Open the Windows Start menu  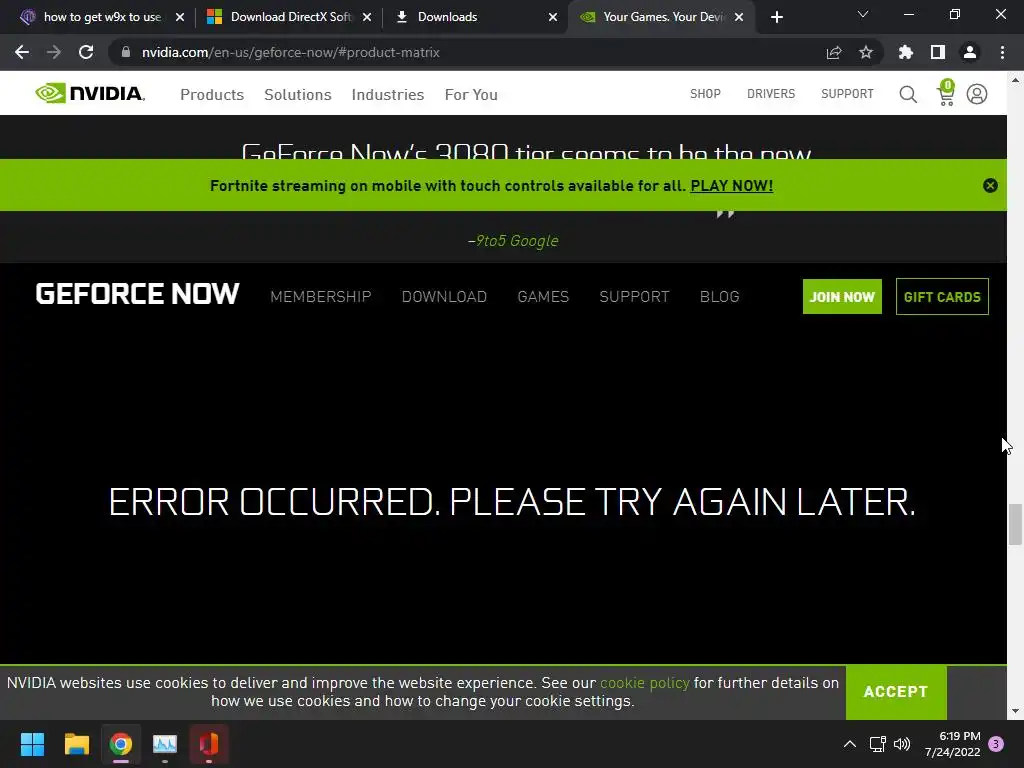32,744
